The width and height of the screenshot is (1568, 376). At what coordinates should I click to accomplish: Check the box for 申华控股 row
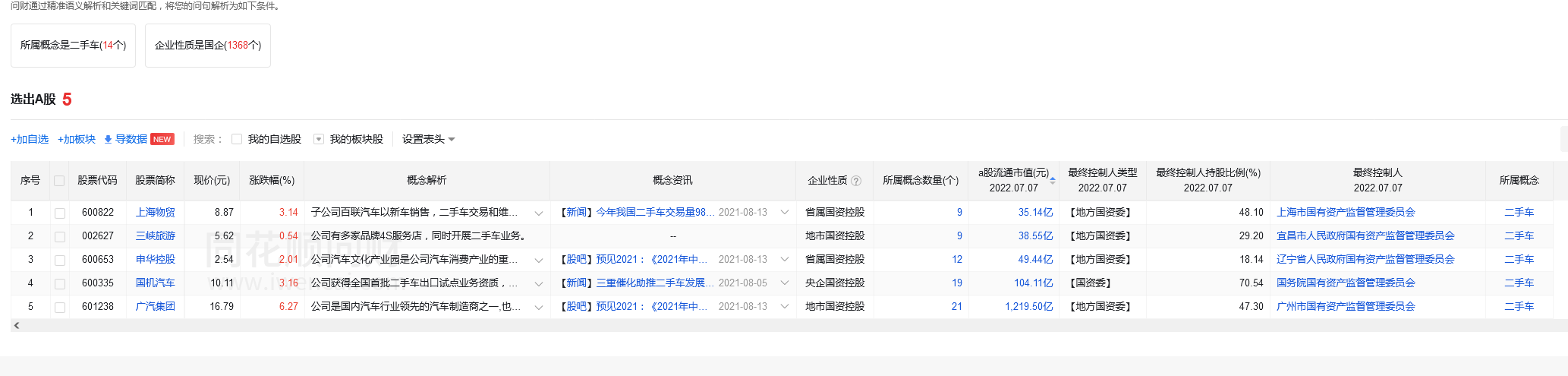60,261
